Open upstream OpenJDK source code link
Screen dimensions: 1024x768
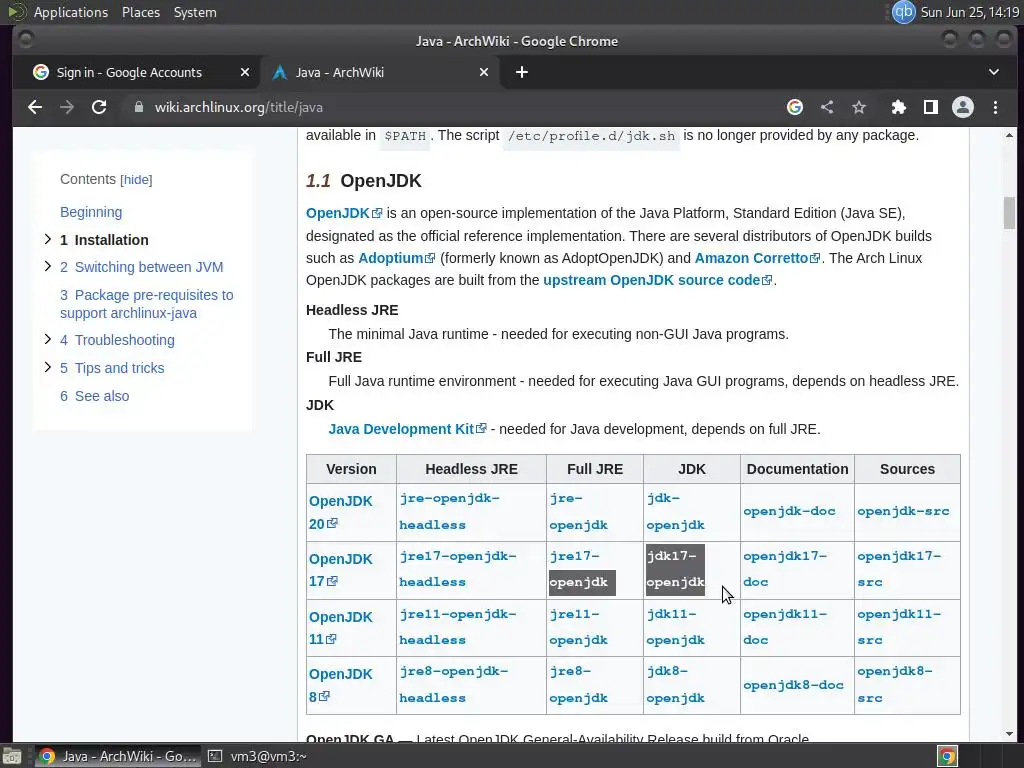[x=658, y=280]
